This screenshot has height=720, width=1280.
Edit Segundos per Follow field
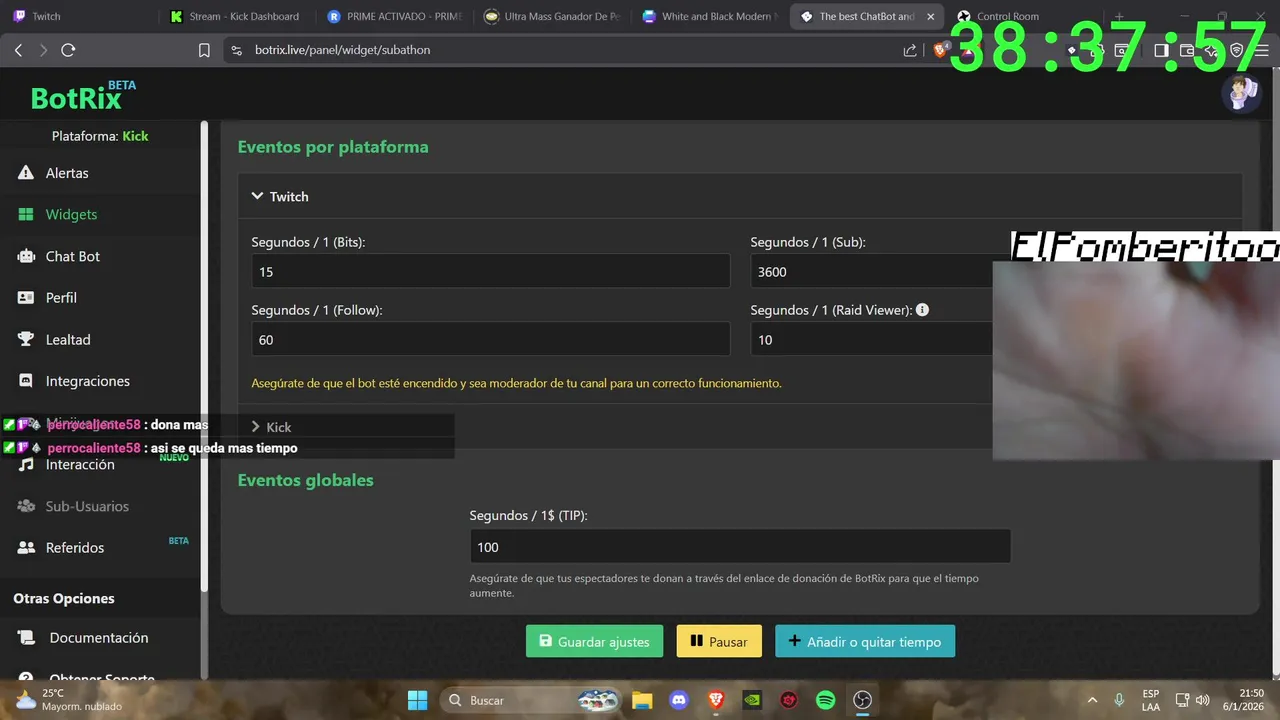(x=491, y=340)
